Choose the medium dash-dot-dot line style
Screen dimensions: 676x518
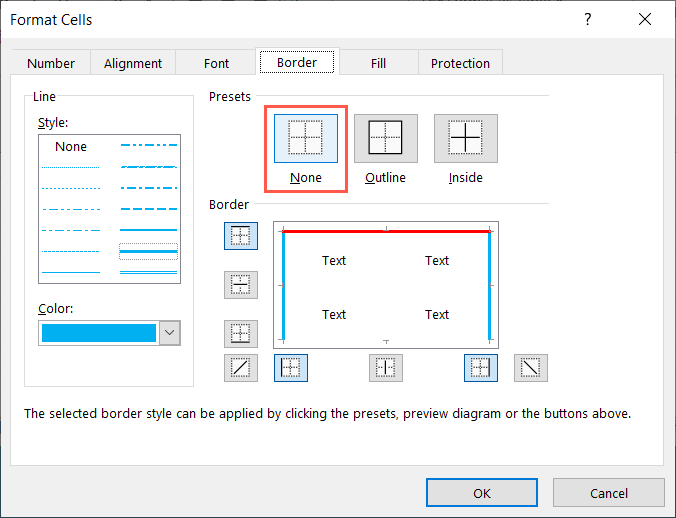point(149,145)
